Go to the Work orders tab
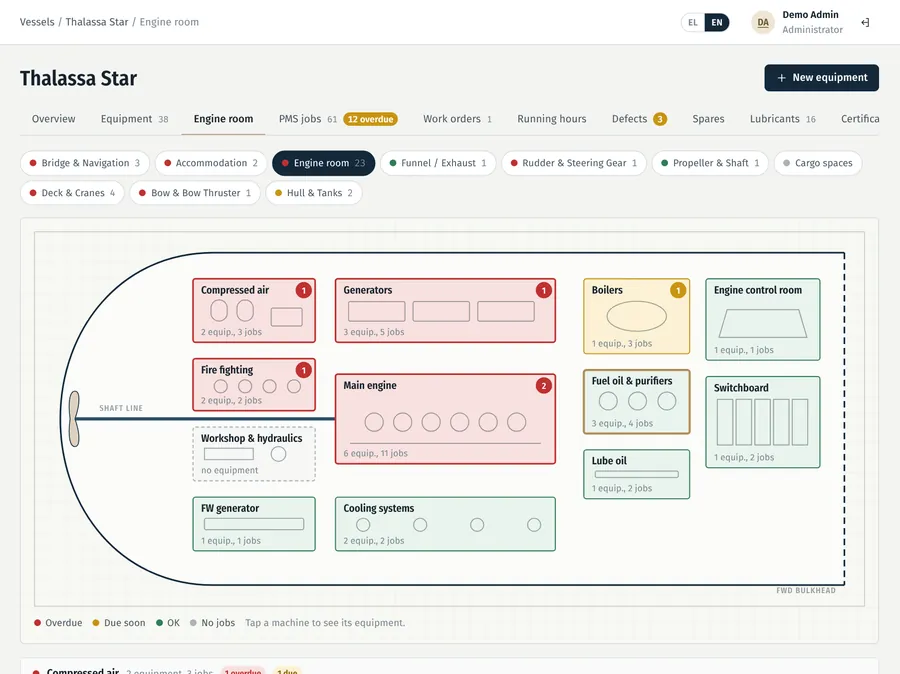 click(457, 119)
